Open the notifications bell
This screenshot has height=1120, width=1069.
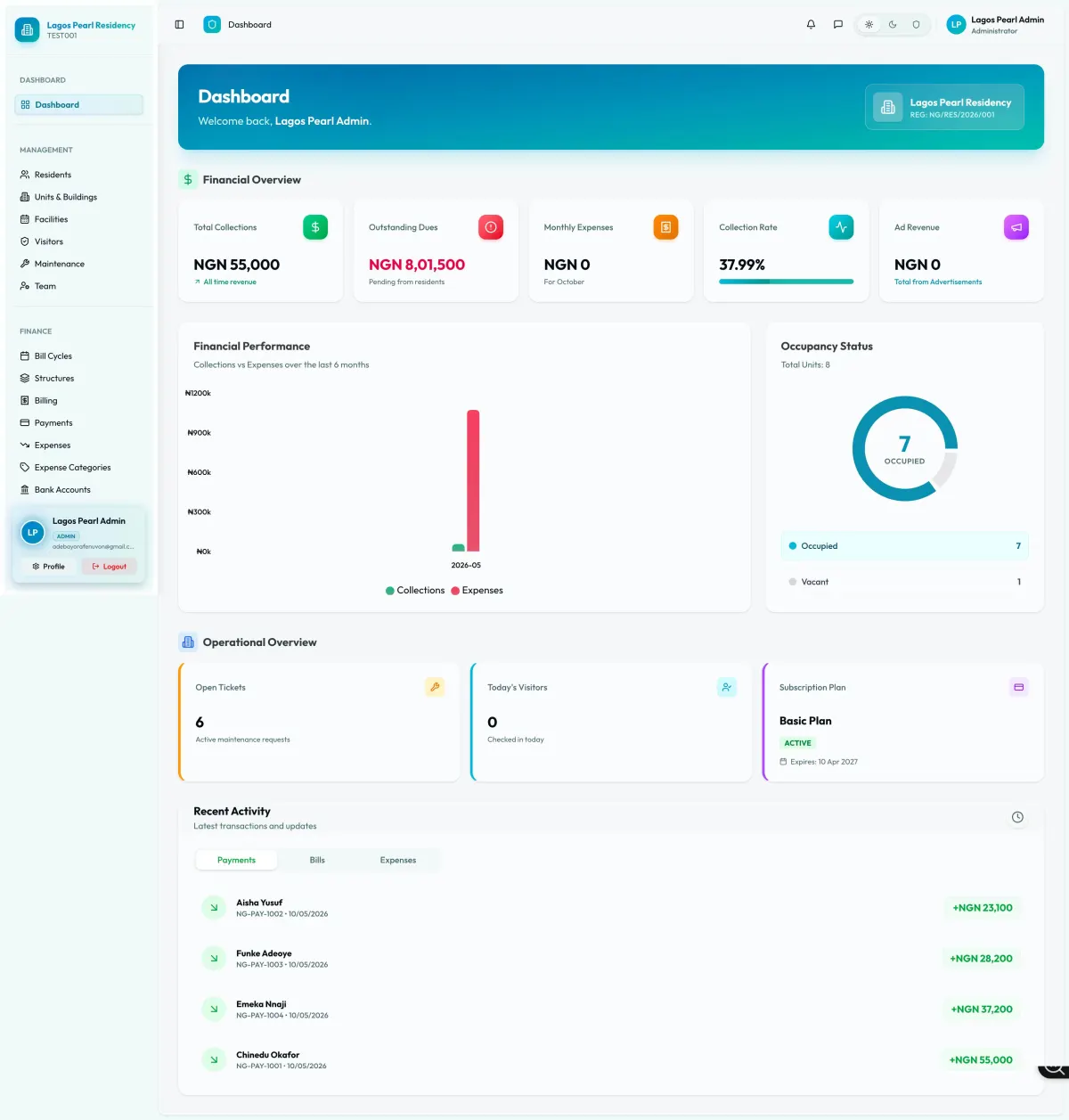click(811, 25)
